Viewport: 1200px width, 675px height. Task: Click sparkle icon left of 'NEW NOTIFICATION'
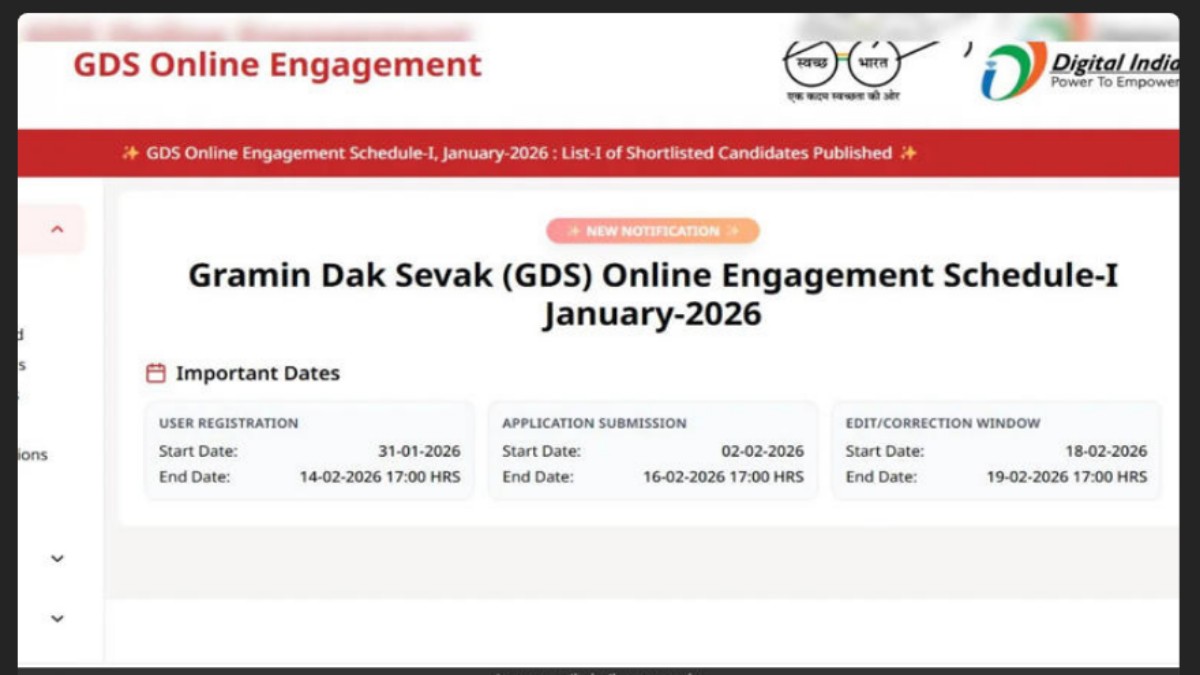click(573, 231)
